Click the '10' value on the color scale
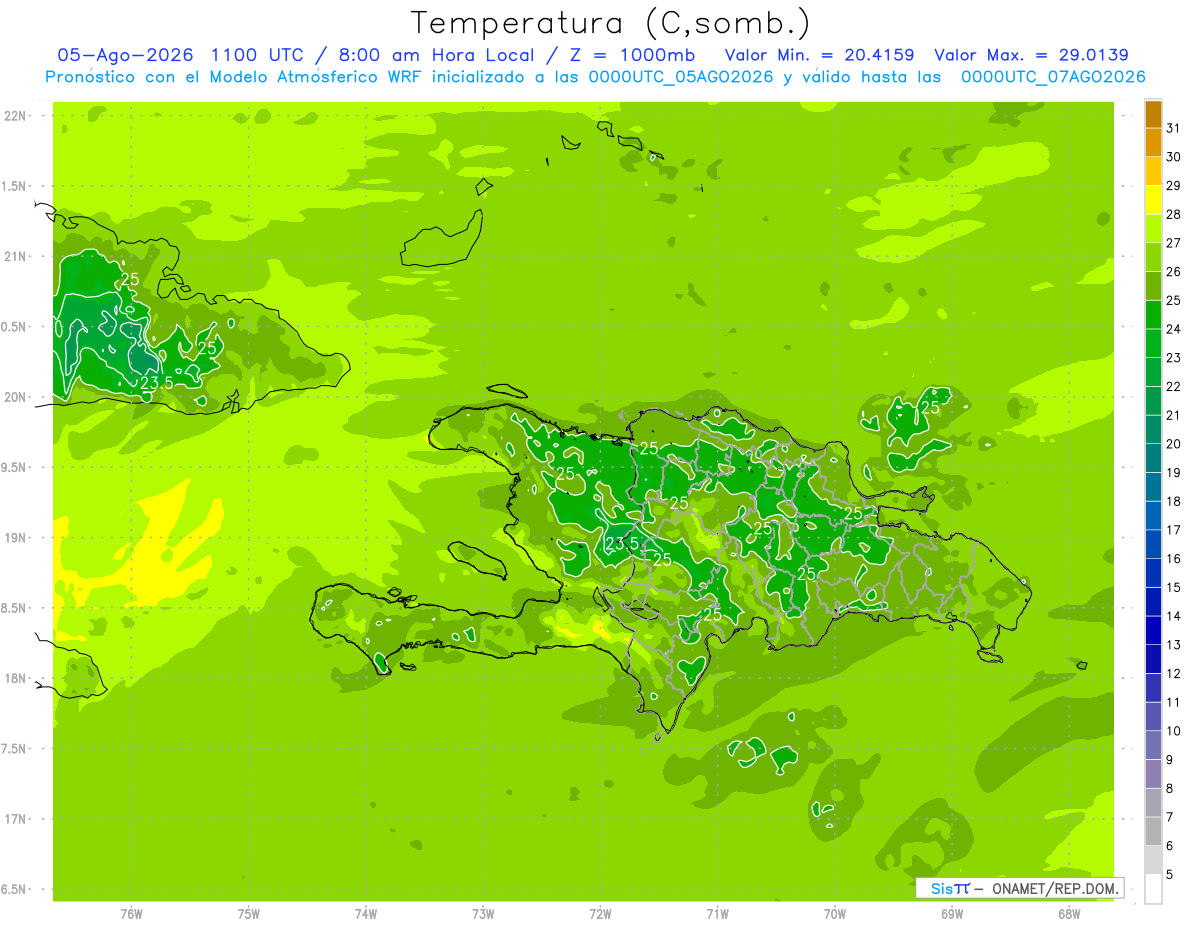 [1173, 730]
